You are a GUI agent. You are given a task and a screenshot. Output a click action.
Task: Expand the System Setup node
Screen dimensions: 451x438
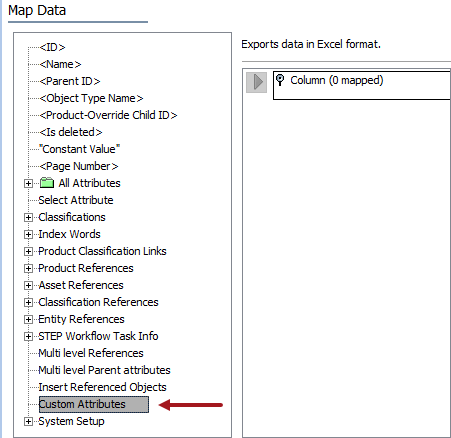pos(28,421)
